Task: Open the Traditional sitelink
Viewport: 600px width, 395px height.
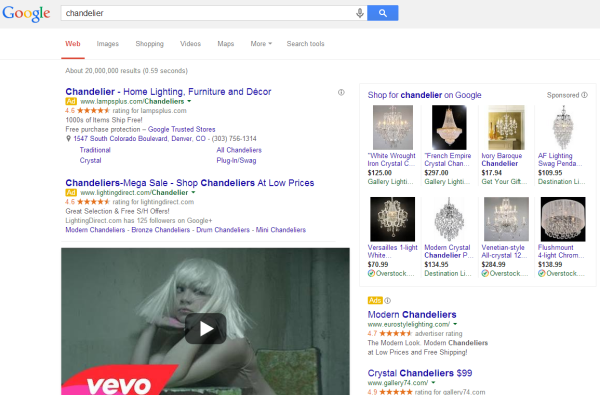Action: pos(95,150)
